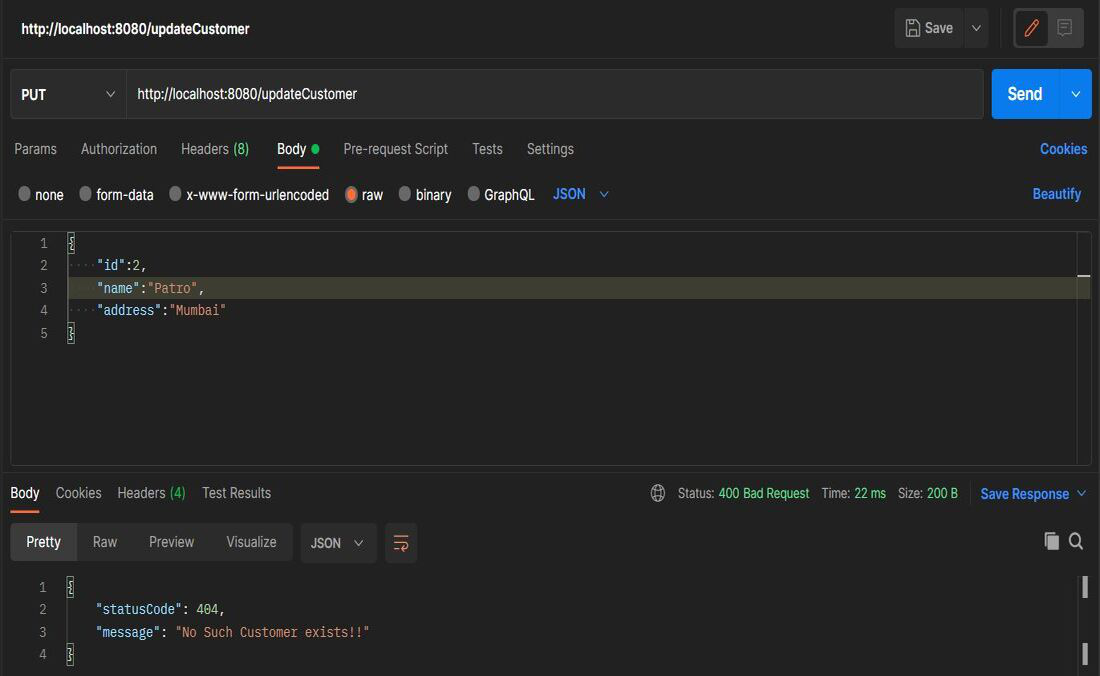Switch response view to Visualize
Image resolution: width=1100 pixels, height=676 pixels.
tap(251, 542)
